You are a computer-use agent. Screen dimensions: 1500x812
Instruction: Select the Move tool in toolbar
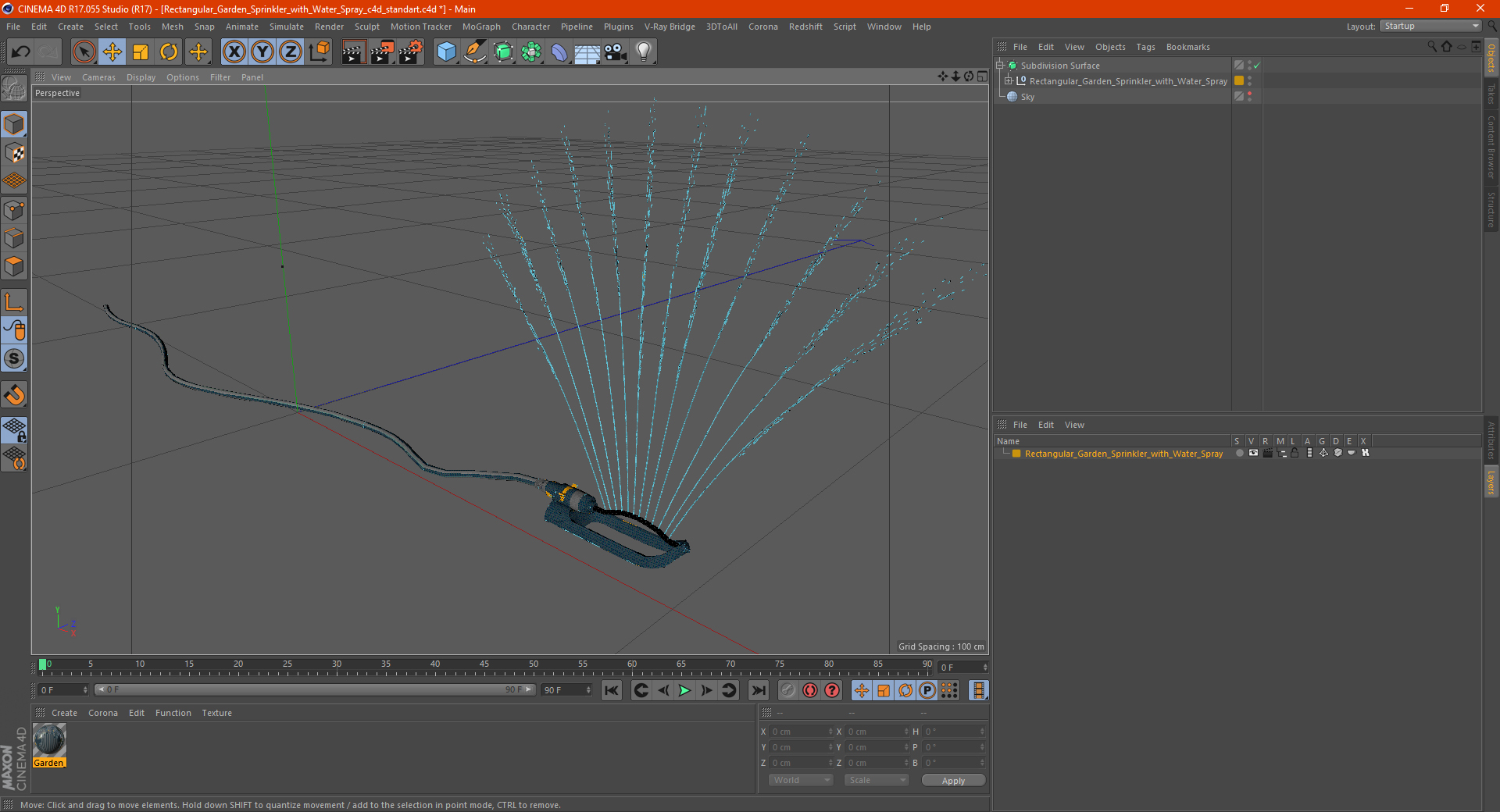point(112,52)
